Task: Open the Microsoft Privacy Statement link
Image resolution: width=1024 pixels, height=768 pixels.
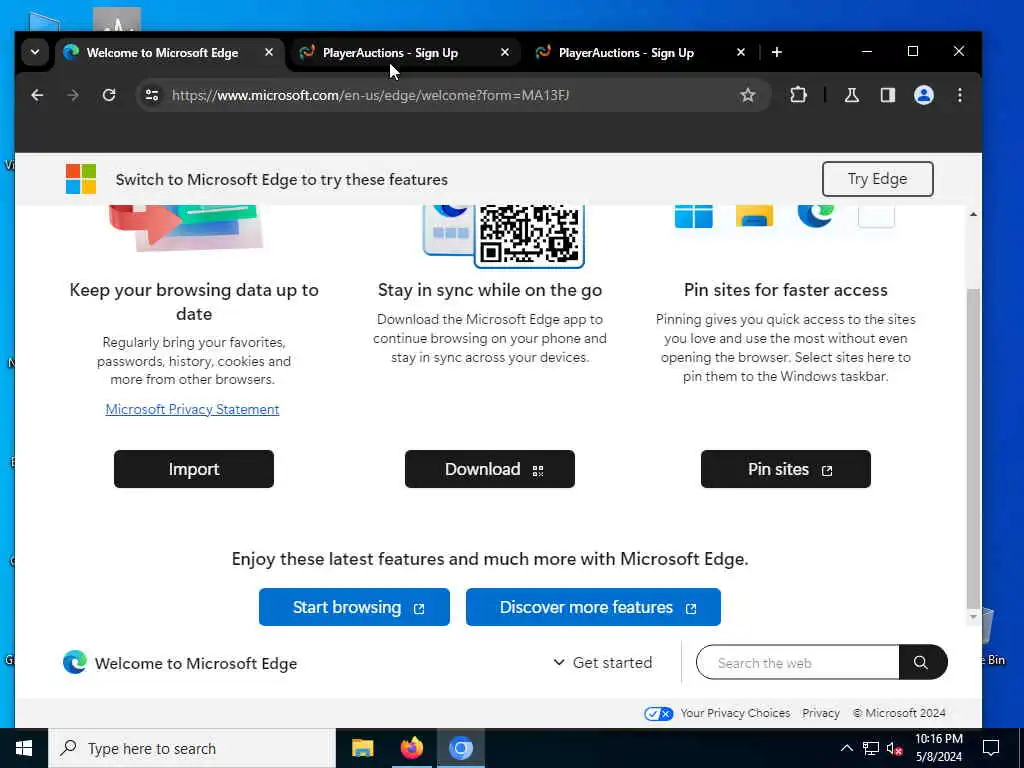Action: click(x=192, y=409)
